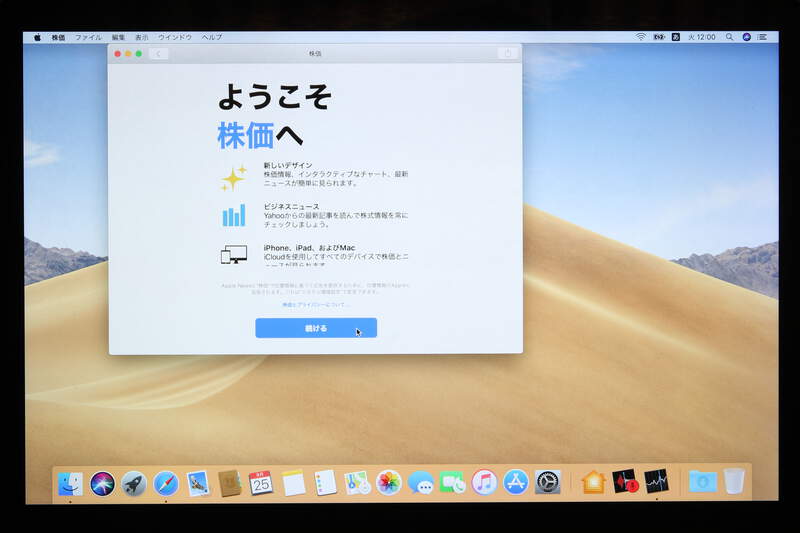Open the ウインドウ menu
Viewport: 800px width, 533px height.
174,37
